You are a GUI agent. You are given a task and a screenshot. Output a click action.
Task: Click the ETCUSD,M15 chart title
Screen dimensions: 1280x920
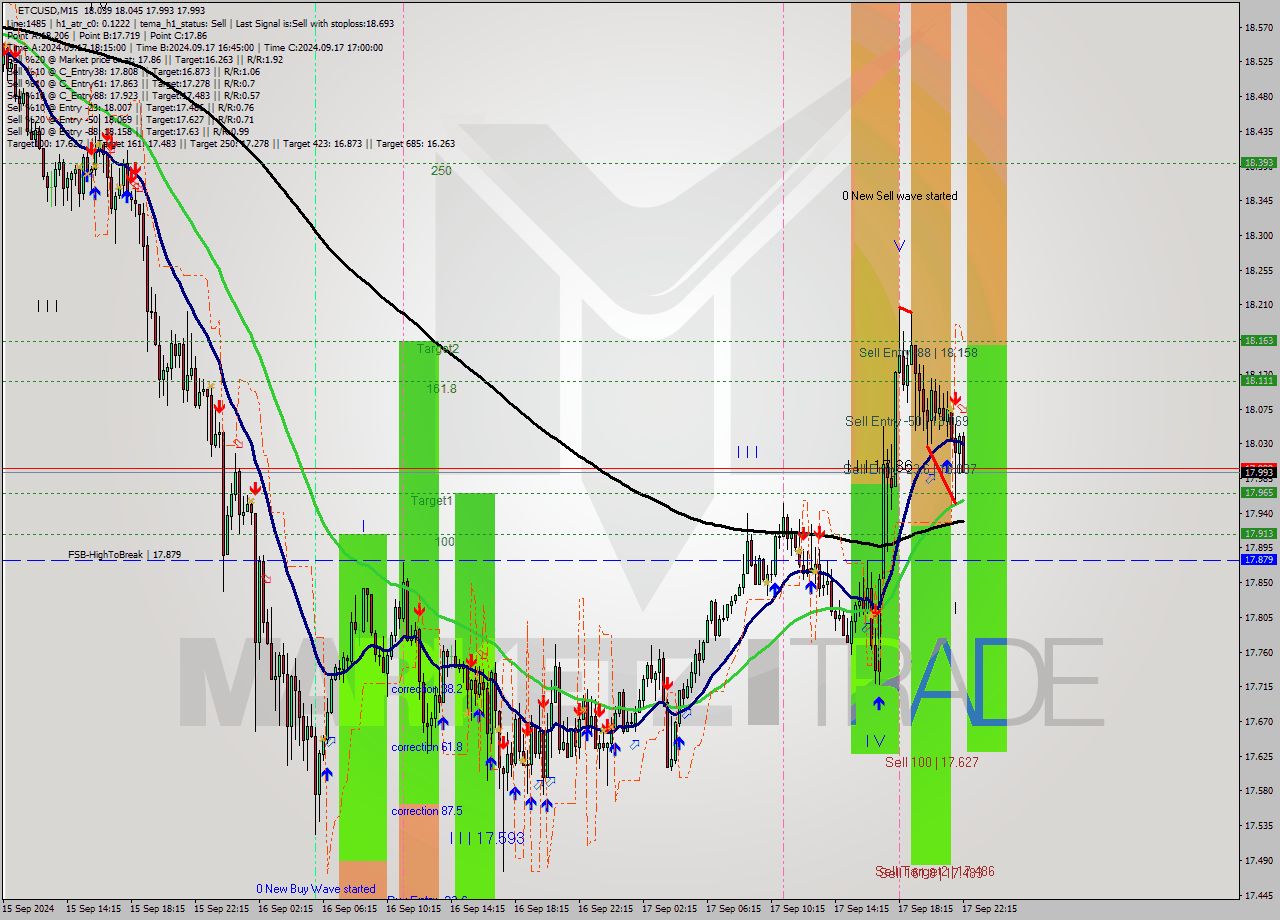click(46, 10)
